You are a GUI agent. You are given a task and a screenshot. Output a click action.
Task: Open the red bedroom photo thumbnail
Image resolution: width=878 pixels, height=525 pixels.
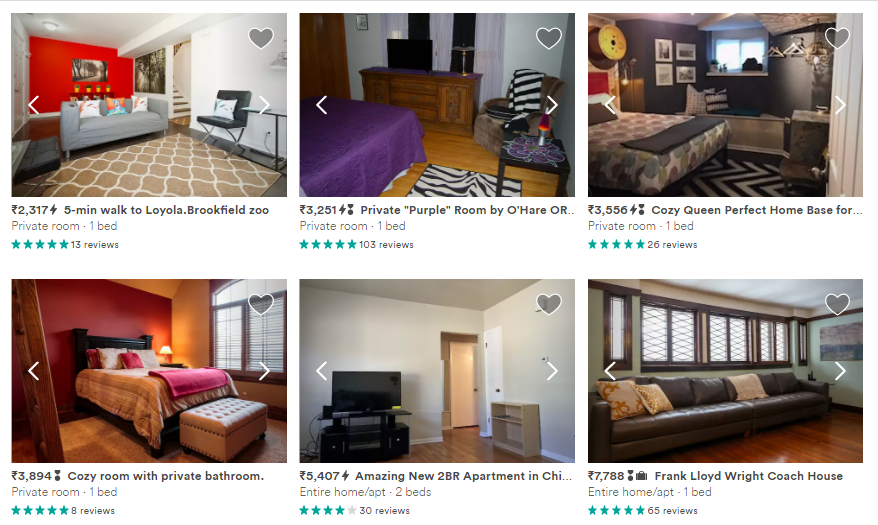click(149, 371)
